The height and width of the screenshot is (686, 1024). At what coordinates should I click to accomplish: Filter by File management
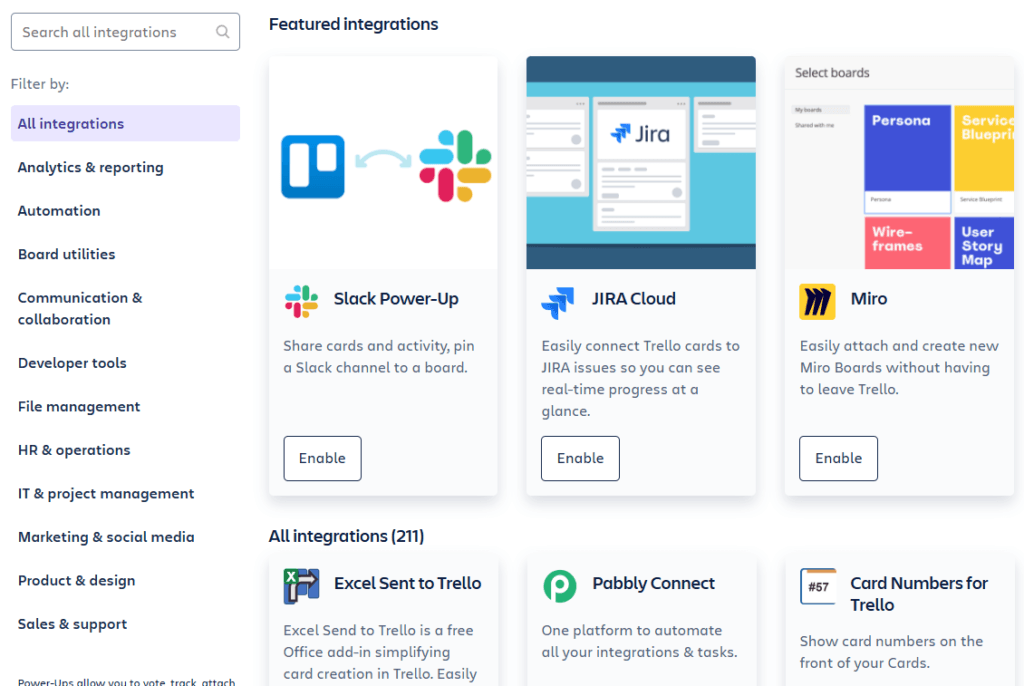79,406
